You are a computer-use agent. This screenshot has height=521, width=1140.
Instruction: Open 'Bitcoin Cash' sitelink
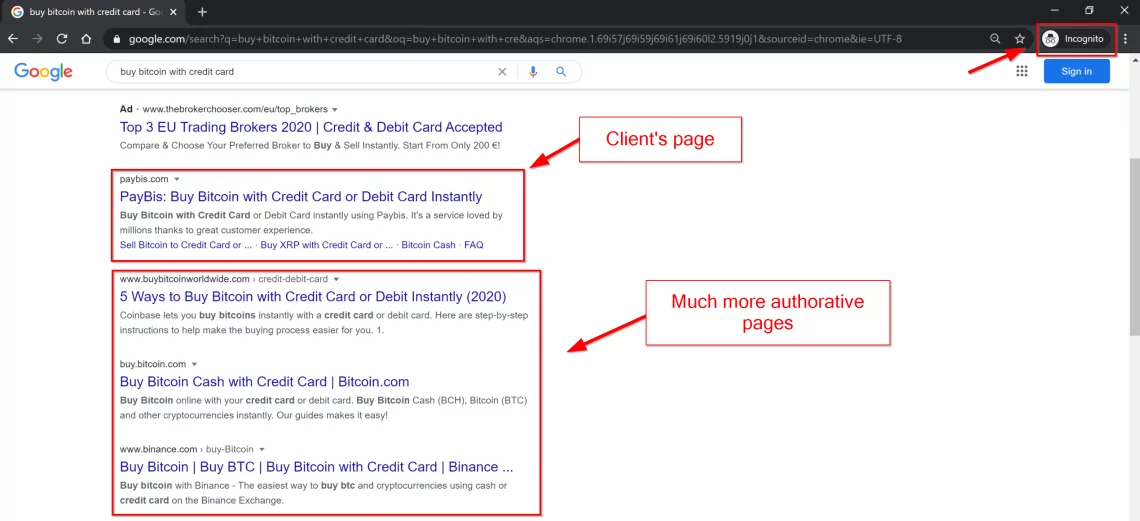pyautogui.click(x=428, y=245)
